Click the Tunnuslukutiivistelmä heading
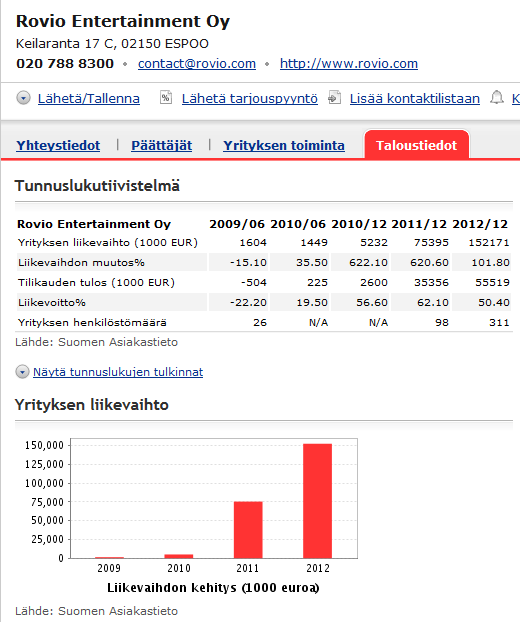Image resolution: width=520 pixels, height=622 pixels. (x=97, y=186)
